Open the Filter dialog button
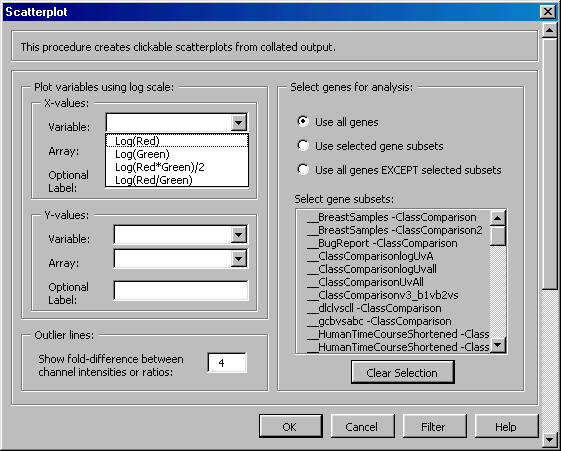561x451 pixels. (x=434, y=426)
